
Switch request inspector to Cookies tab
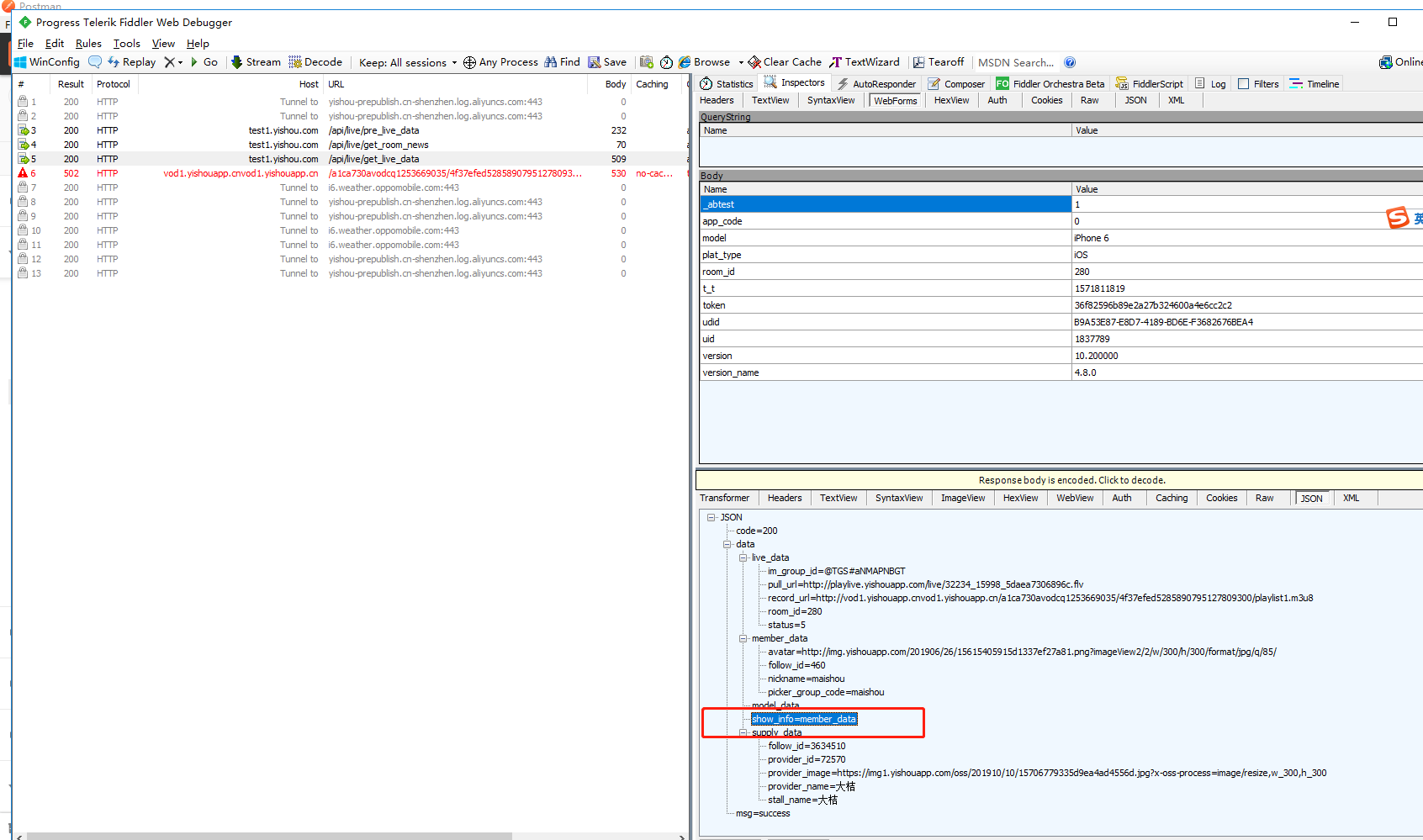tap(1046, 100)
